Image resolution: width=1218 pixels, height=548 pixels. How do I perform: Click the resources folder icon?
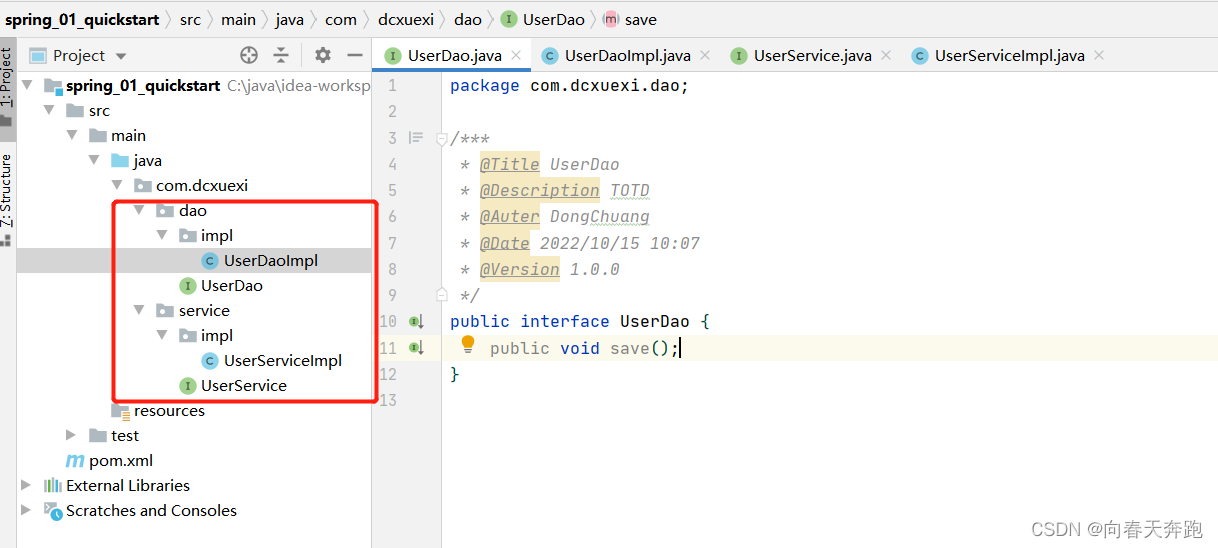tap(120, 411)
